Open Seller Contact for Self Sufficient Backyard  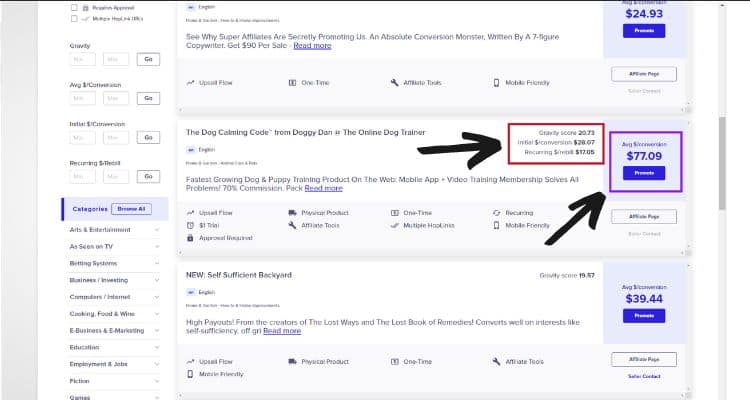tap(644, 377)
